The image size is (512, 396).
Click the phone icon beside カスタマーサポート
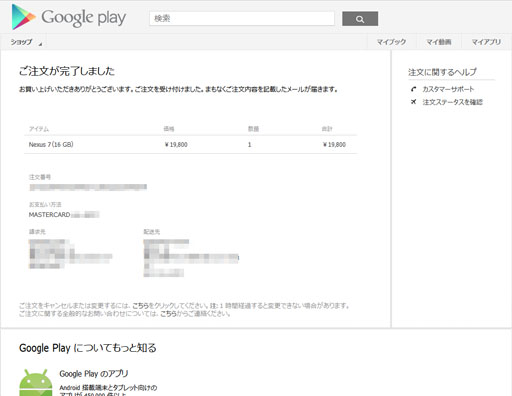pyautogui.click(x=414, y=89)
